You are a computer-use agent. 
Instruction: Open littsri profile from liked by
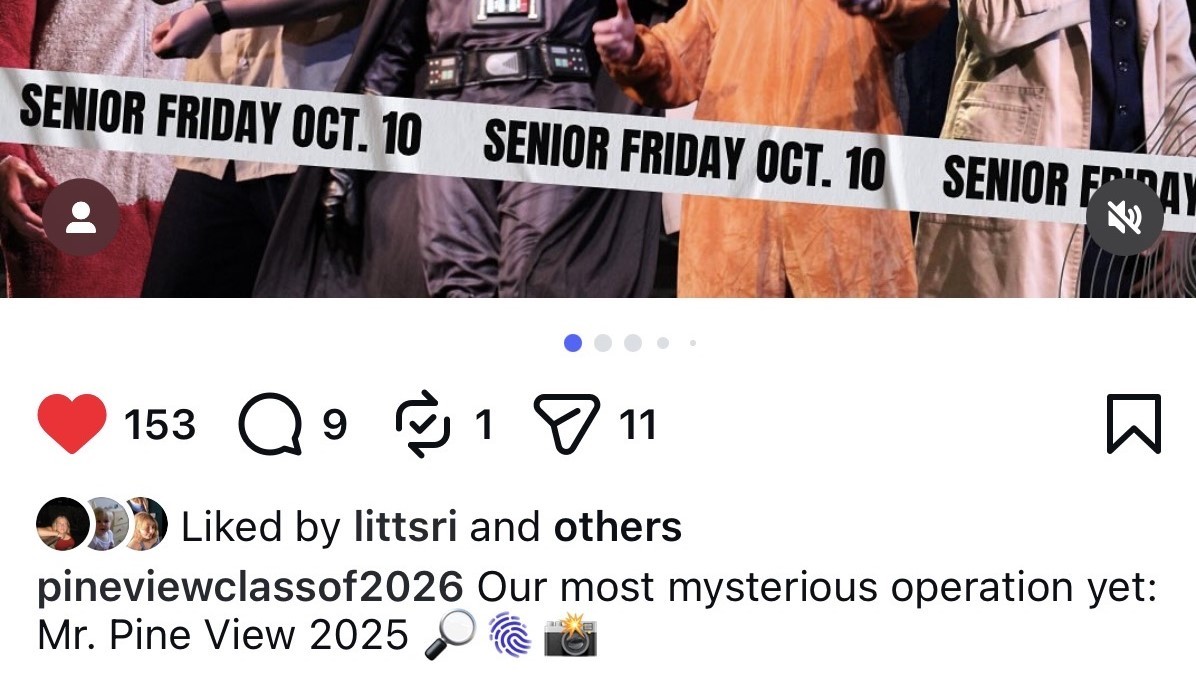[405, 526]
